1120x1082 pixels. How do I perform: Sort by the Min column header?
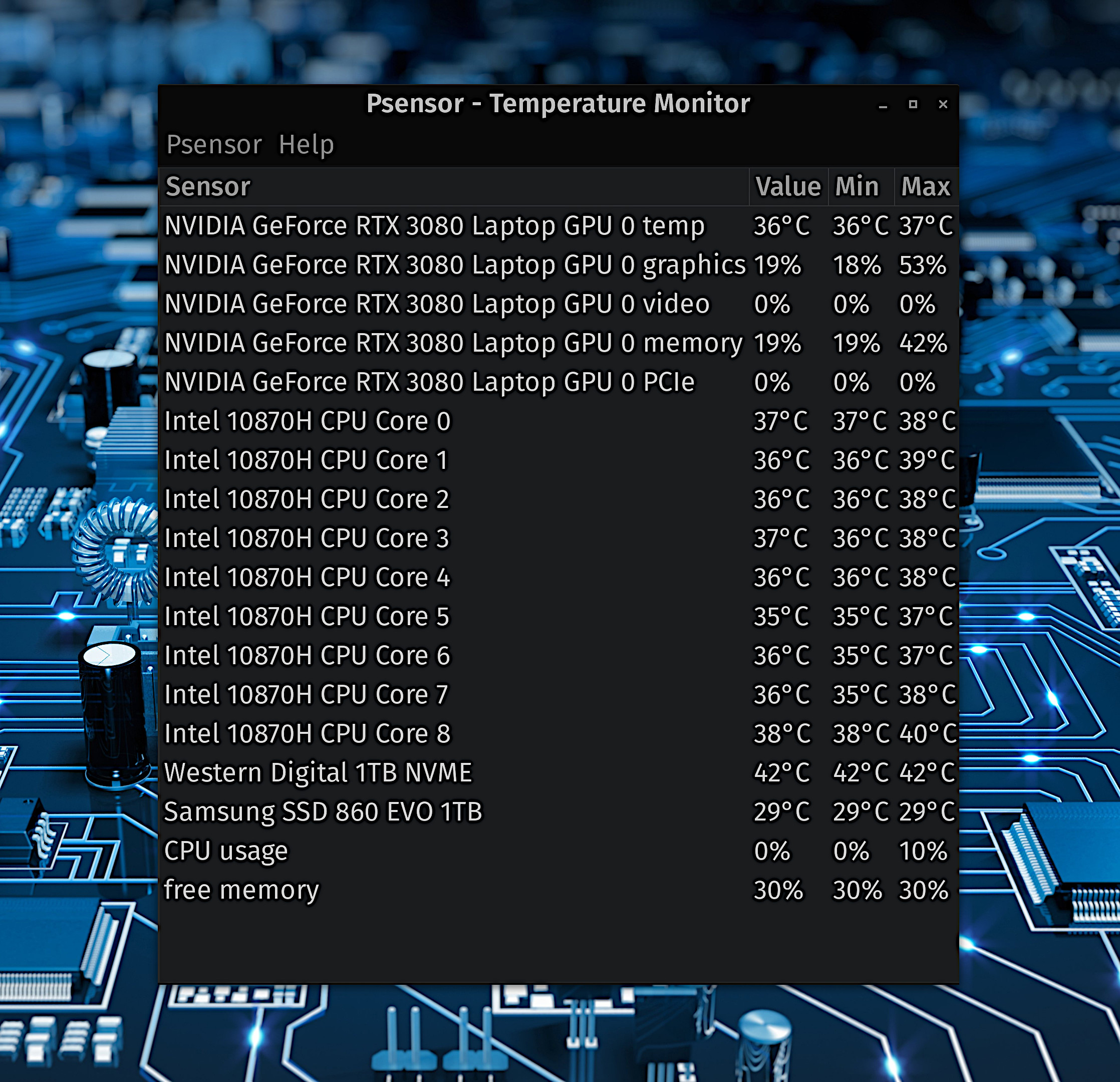point(861,187)
